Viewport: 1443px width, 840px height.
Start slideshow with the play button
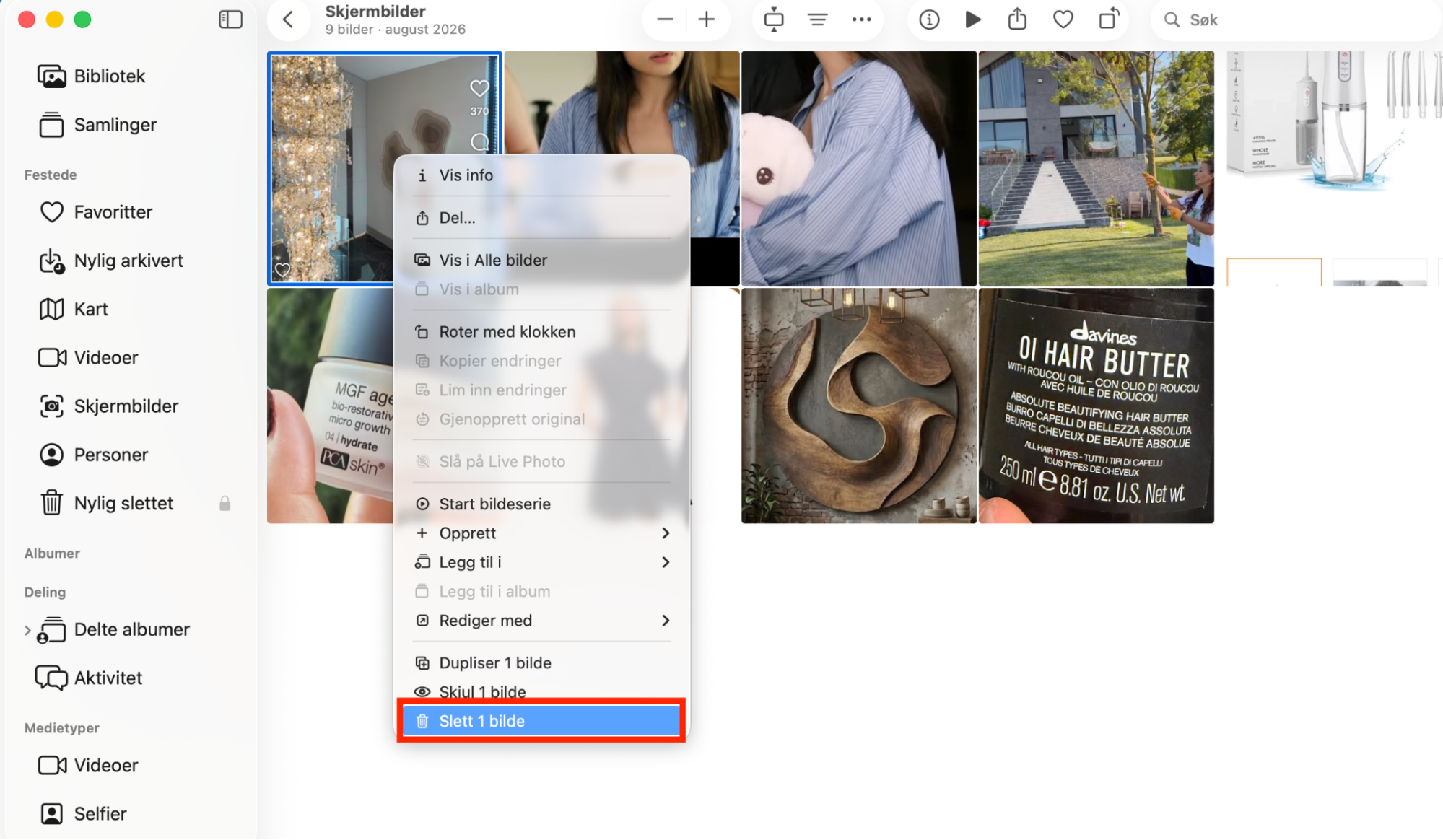click(972, 19)
